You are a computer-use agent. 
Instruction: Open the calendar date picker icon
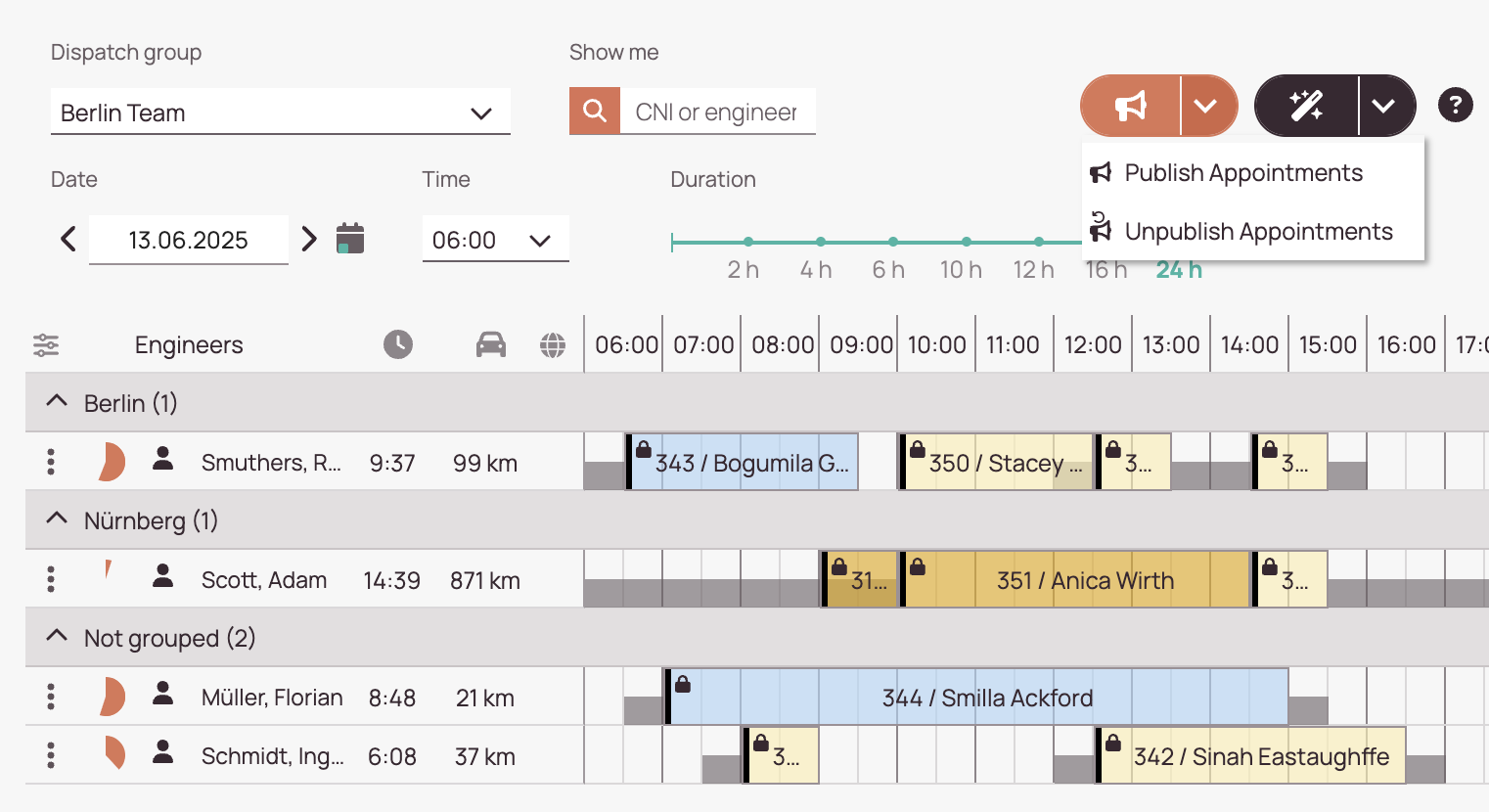coord(350,239)
